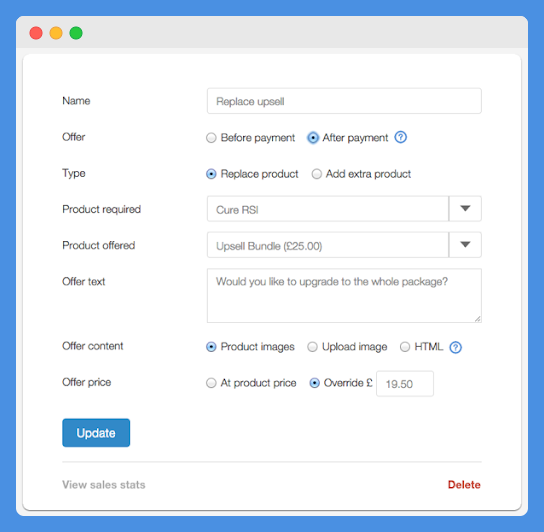
Task: Select Product images for offer content
Action: tap(211, 347)
